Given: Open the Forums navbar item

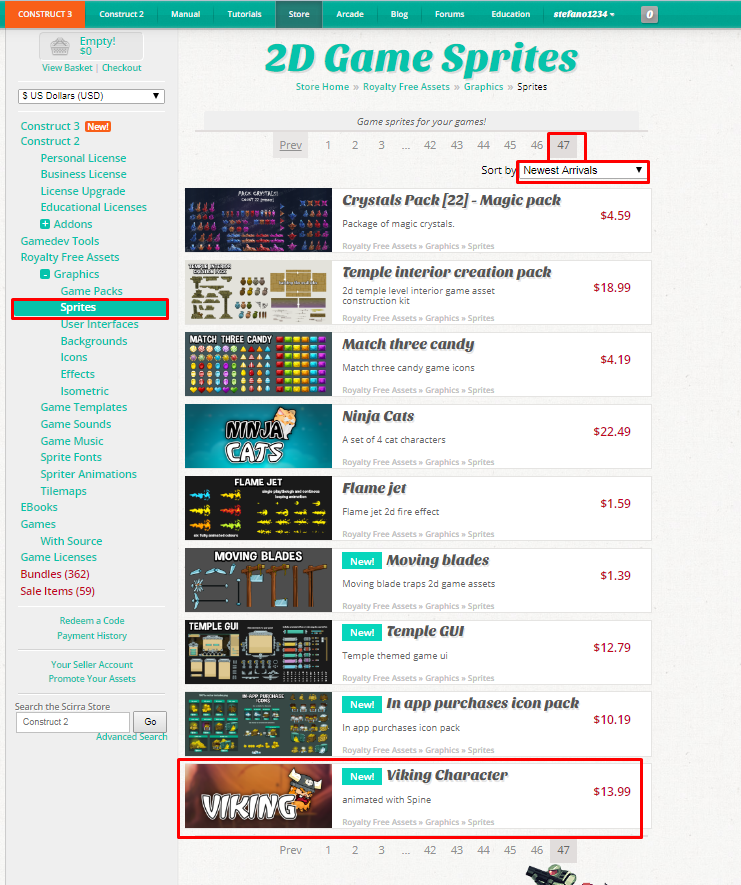Looking at the screenshot, I should [449, 14].
